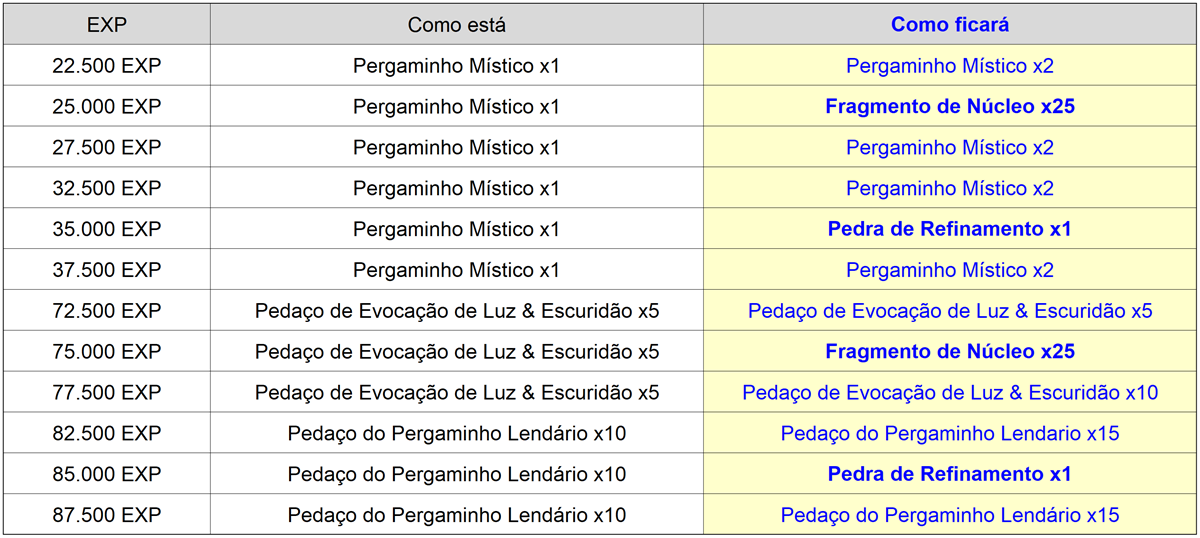Select "Pedaço do Pergaminho Lendário x15" in 87.500 row
Viewport: 1200px width, 538px height.
click(949, 515)
